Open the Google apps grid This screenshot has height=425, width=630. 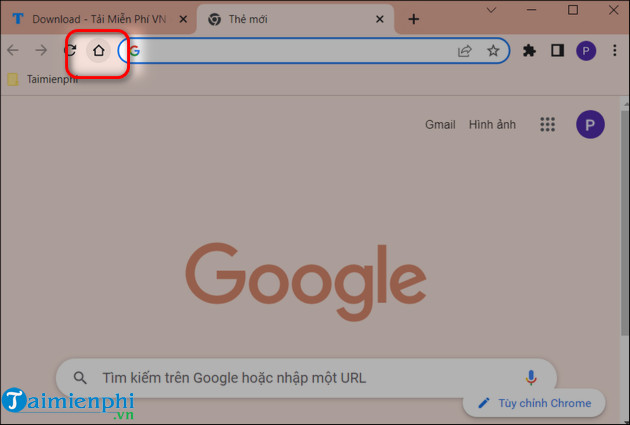[547, 125]
